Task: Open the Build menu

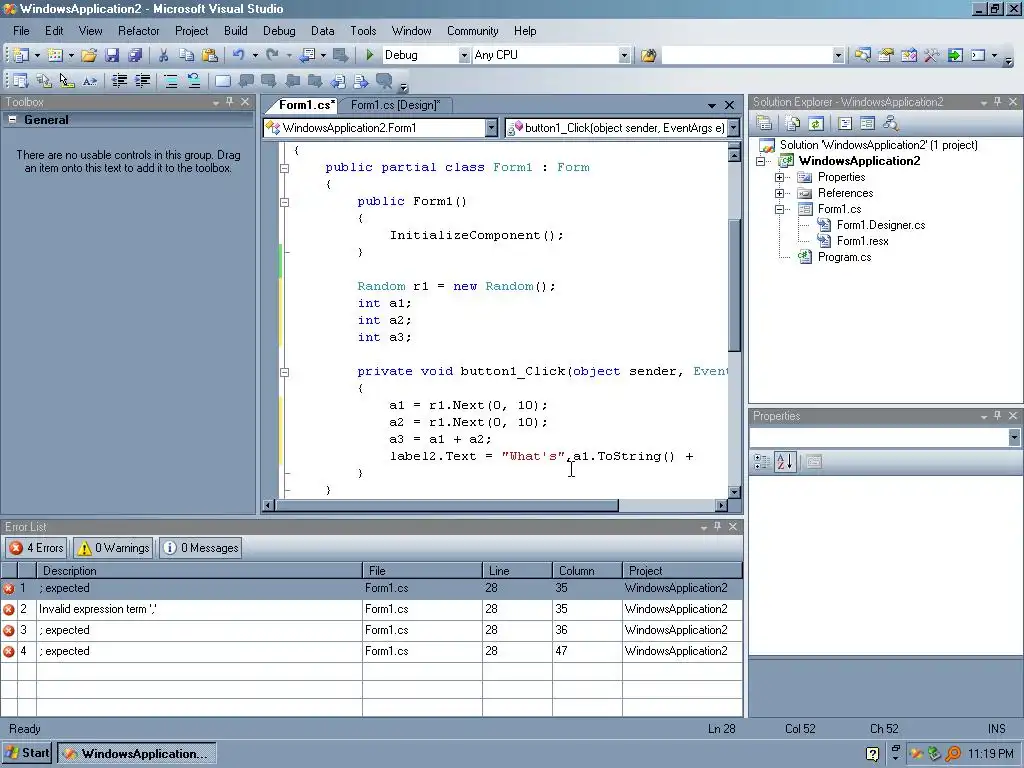Action: pos(236,31)
